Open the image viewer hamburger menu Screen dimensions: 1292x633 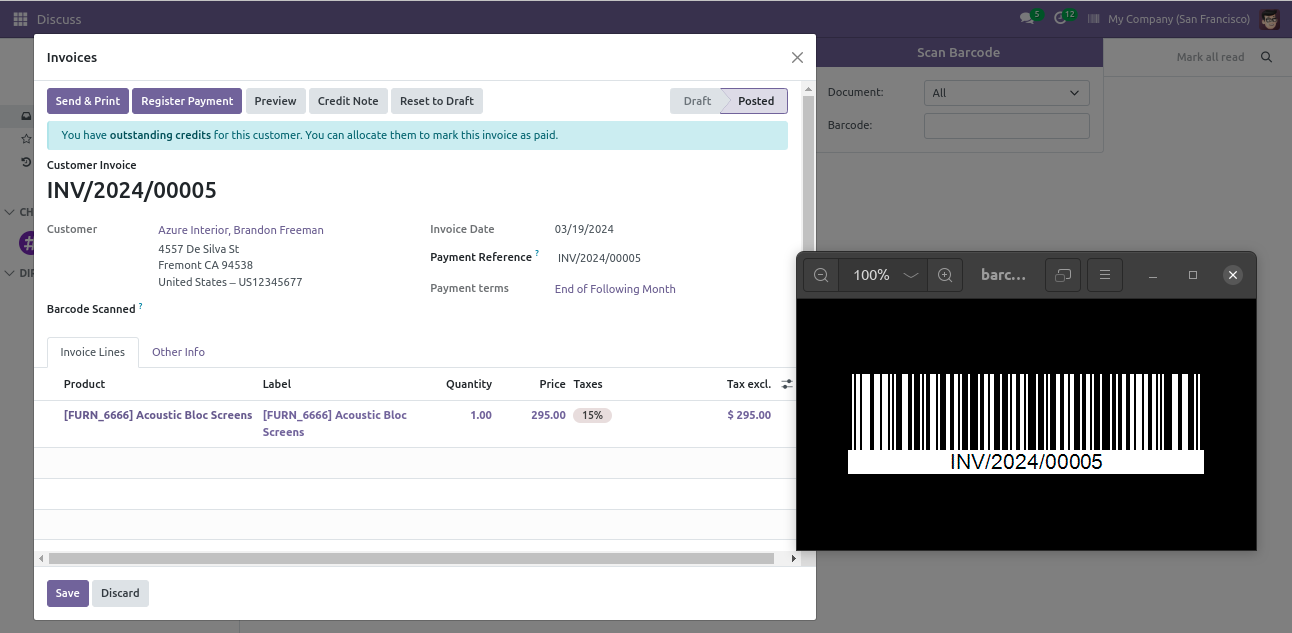point(1105,275)
